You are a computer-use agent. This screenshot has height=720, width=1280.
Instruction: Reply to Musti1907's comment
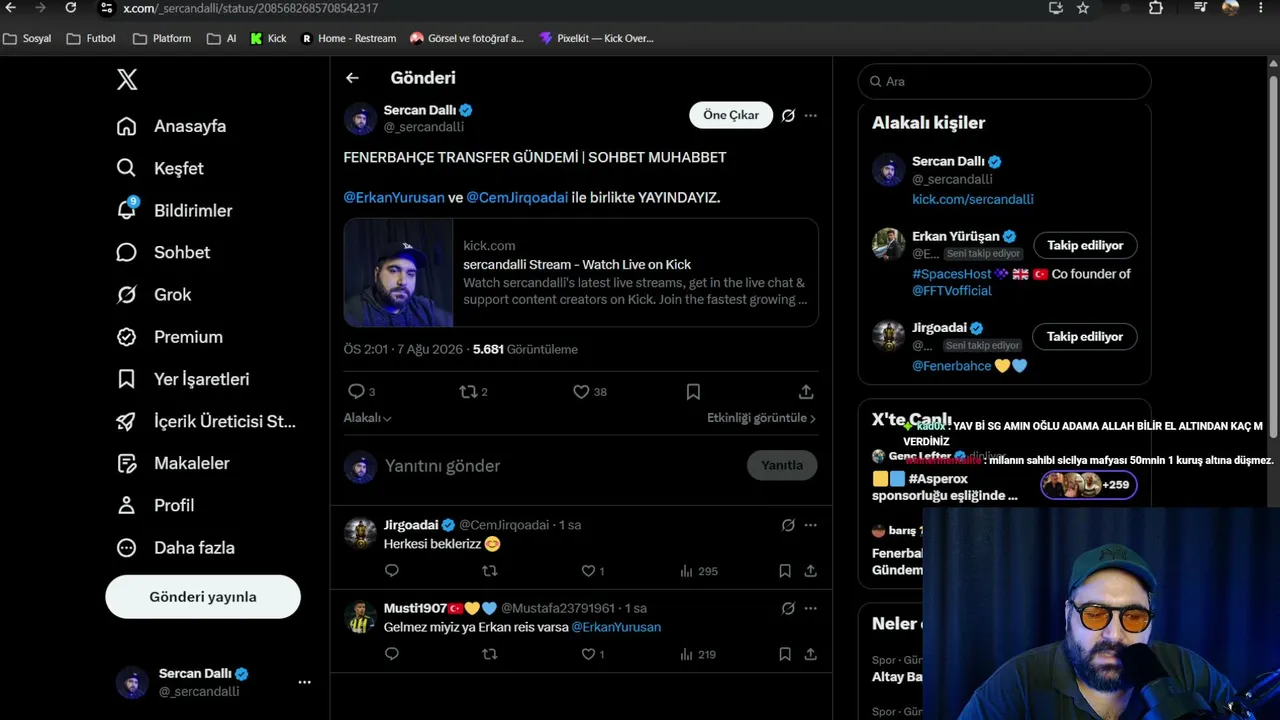point(392,654)
